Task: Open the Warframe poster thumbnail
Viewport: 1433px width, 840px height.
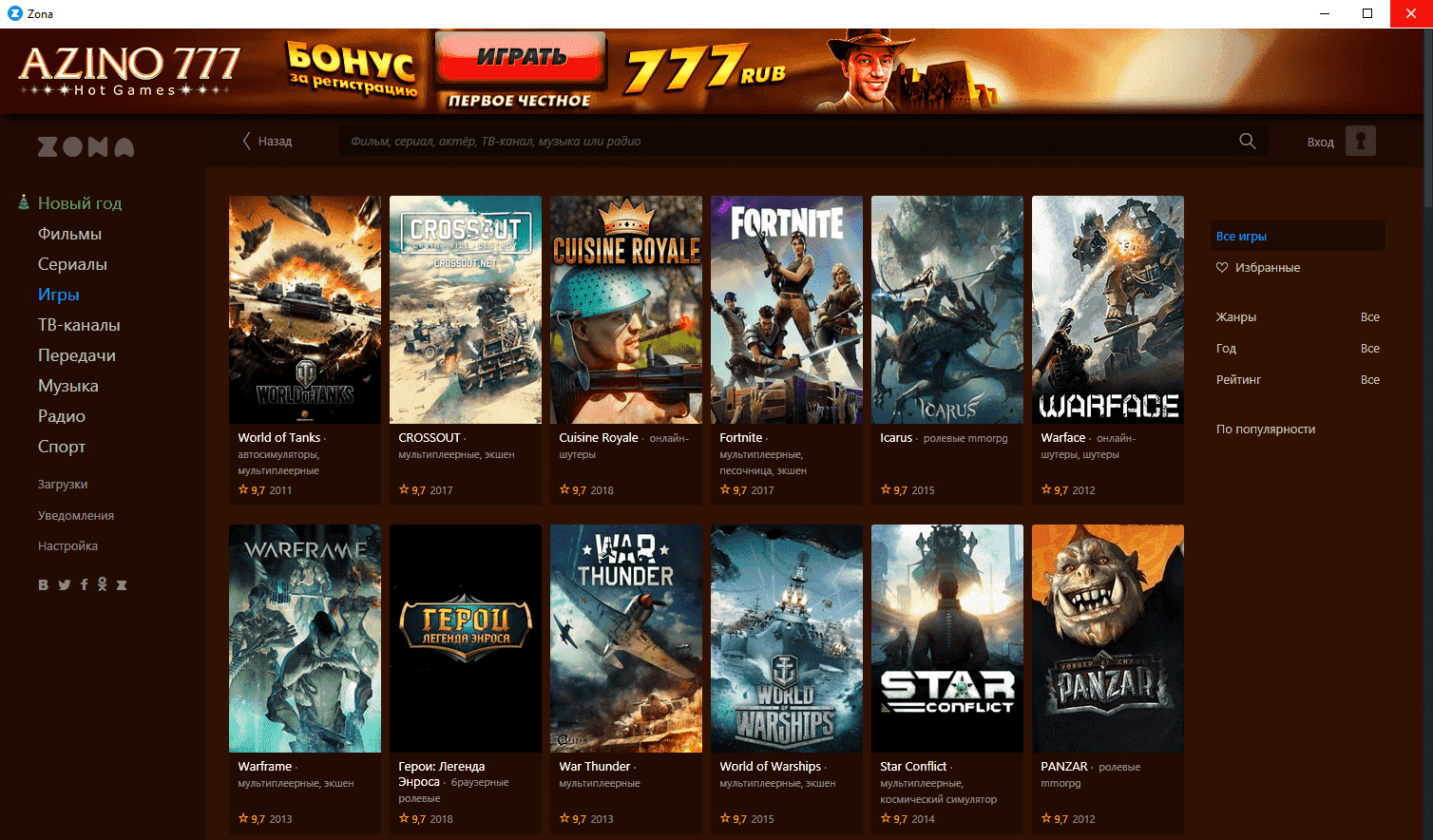Action: coord(305,639)
